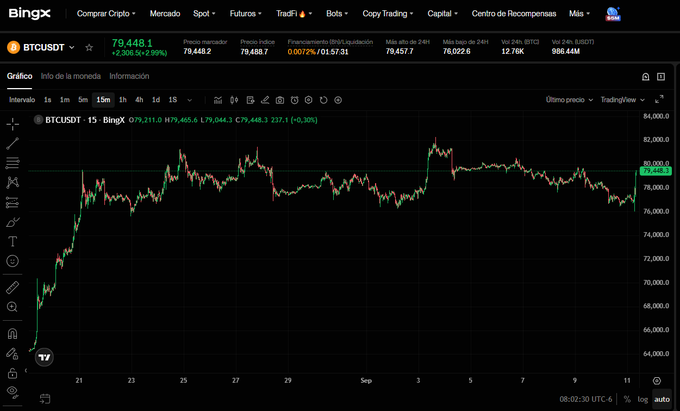This screenshot has height=411, width=680.
Task: Open the Spot menu
Action: coord(204,13)
